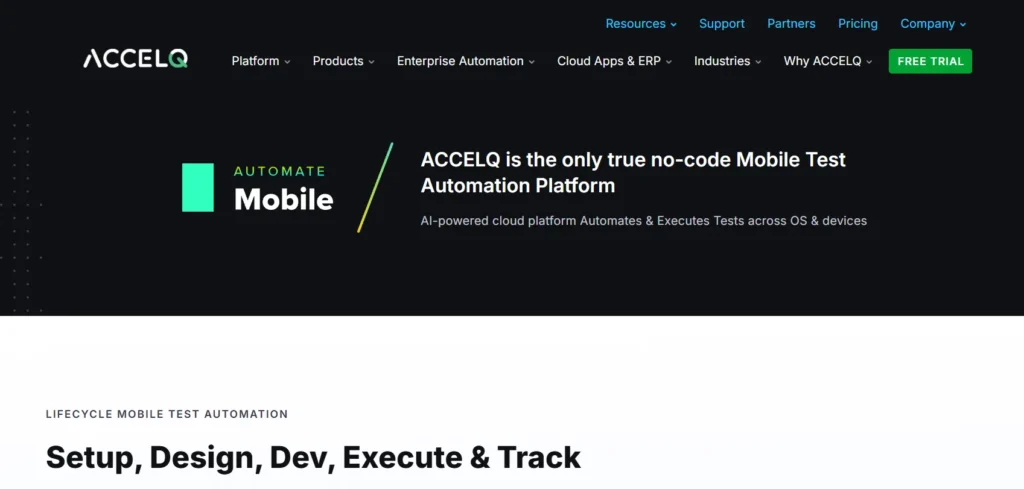Expand the Resources chevron arrow
The height and width of the screenshot is (489, 1024).
tap(673, 25)
